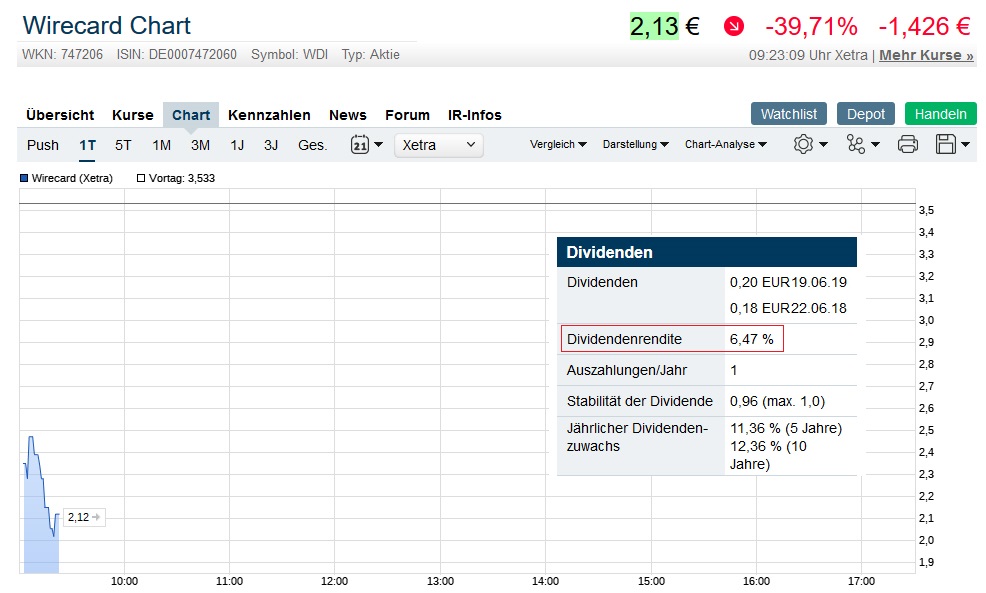
Task: Click the -1,426 € absolute change value
Action: click(x=924, y=26)
